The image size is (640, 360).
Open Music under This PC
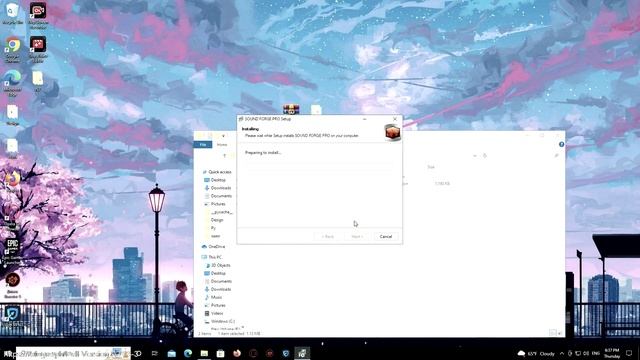216,297
